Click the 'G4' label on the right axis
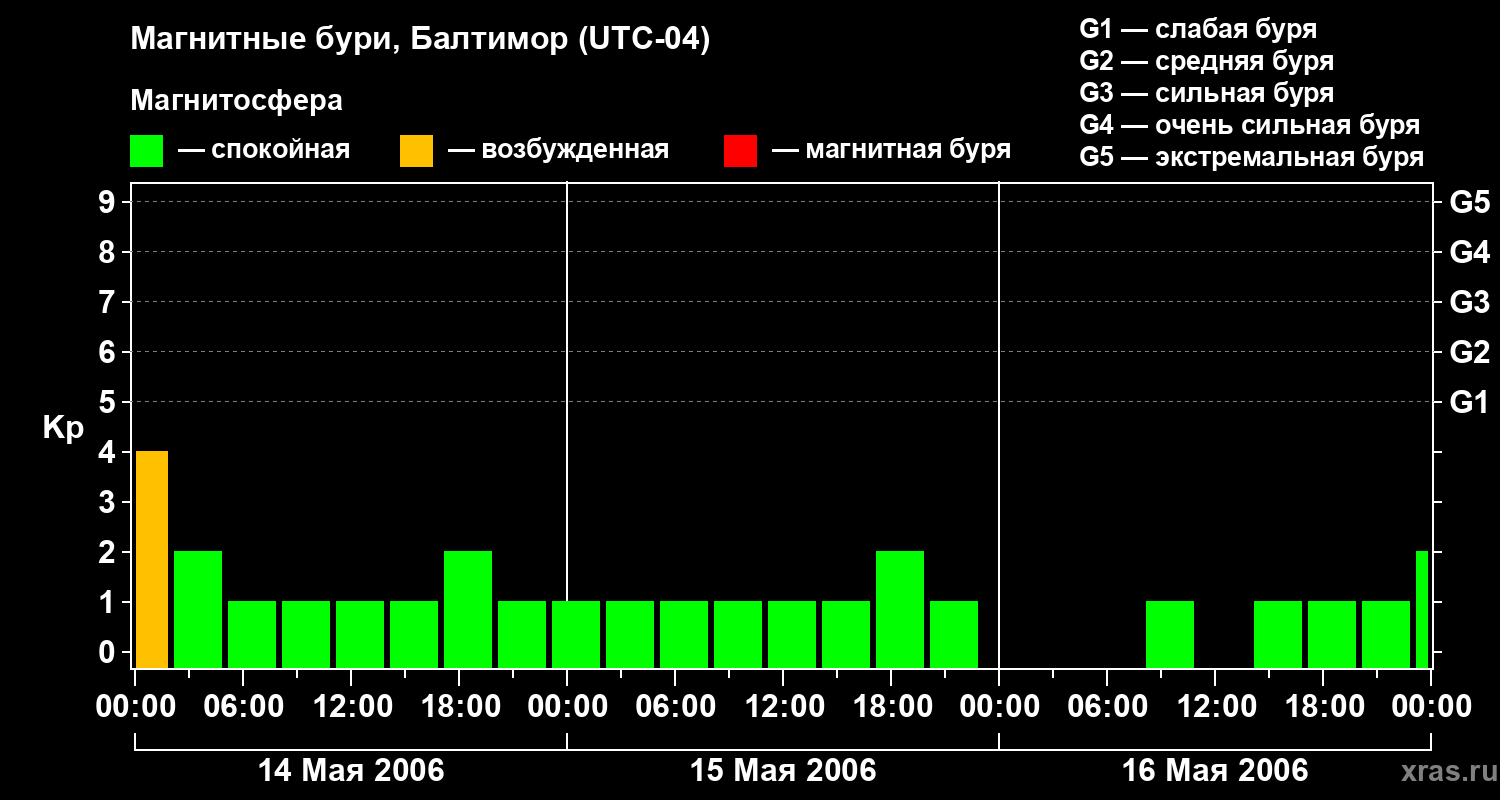The image size is (1500, 800). (1469, 252)
